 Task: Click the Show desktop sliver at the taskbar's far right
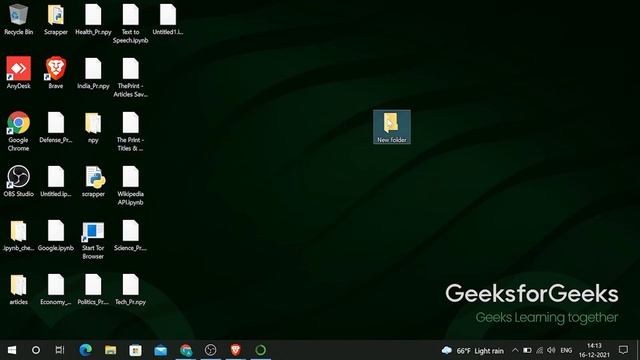638,350
